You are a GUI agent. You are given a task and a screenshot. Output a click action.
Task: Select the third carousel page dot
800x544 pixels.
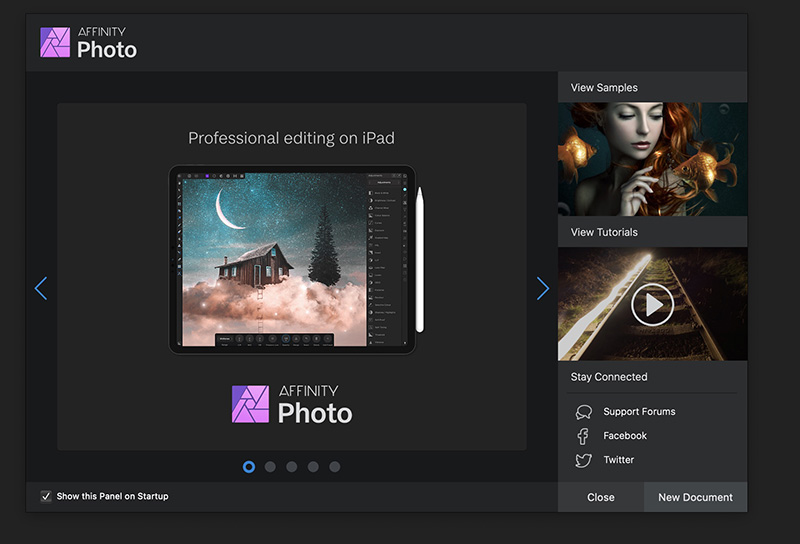pyautogui.click(x=292, y=467)
